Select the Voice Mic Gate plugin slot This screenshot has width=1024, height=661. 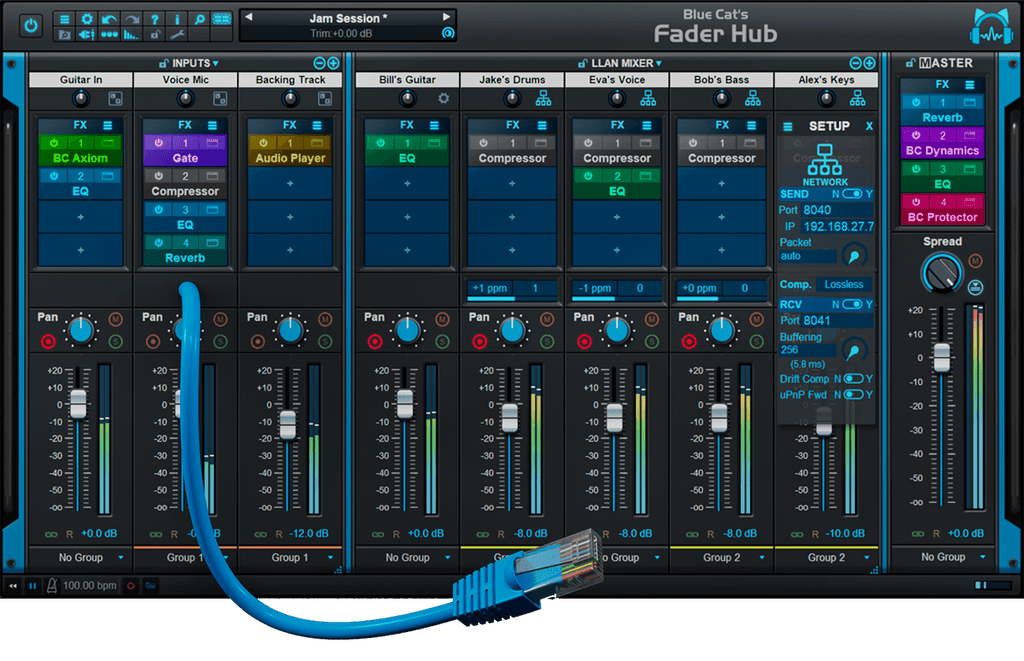[x=185, y=151]
